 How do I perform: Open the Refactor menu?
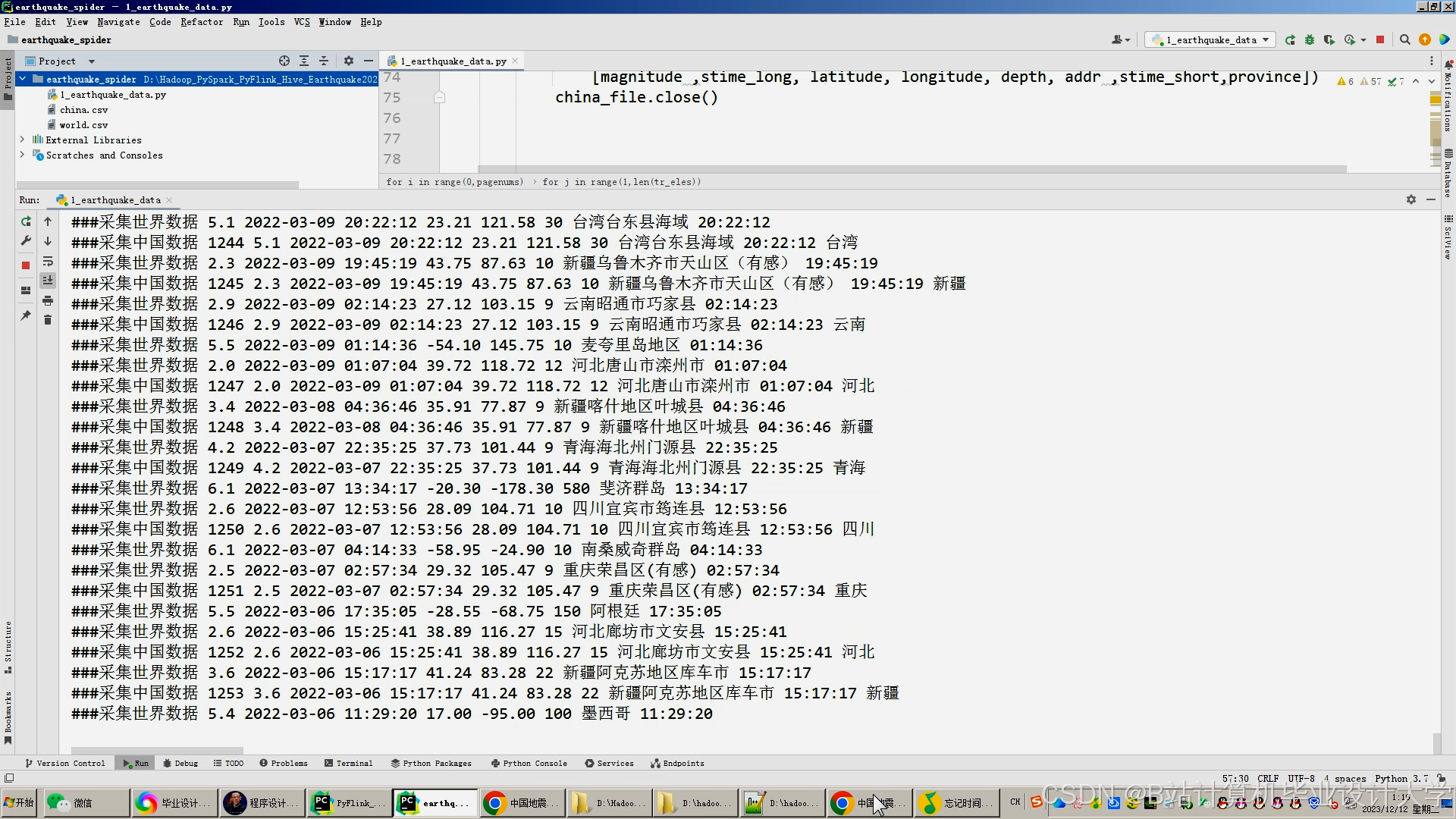pyautogui.click(x=202, y=22)
